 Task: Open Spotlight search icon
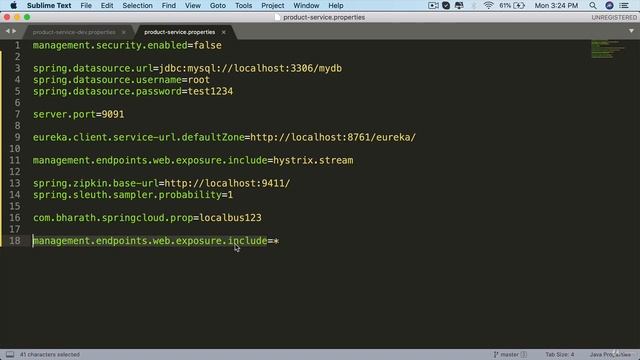tap(593, 5)
